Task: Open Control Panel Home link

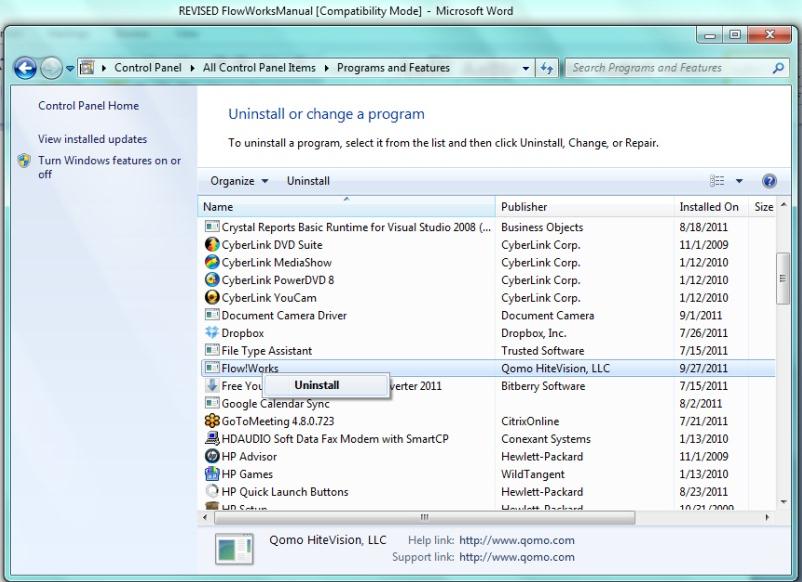Action: [88, 106]
